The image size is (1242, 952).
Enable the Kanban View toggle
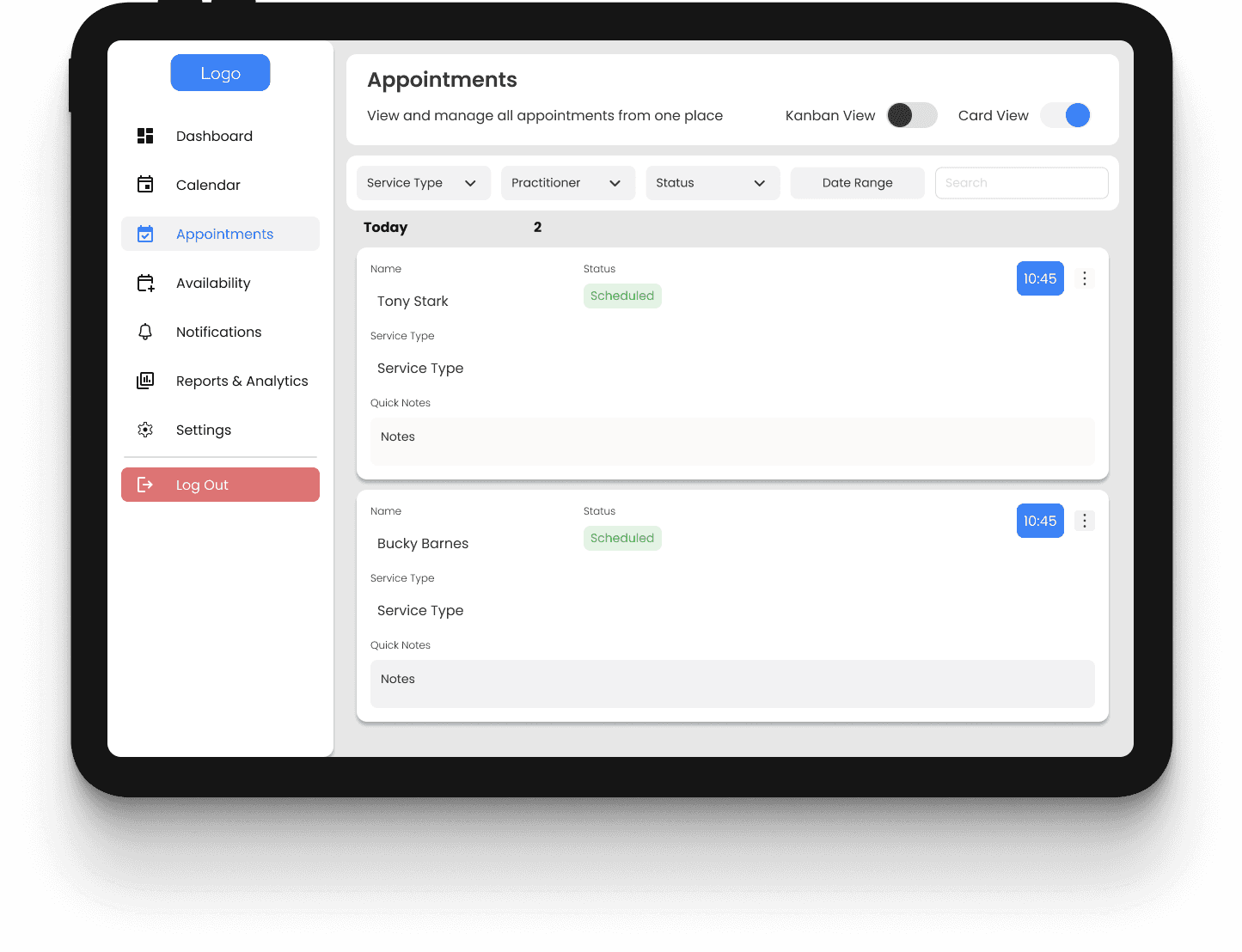(912, 115)
